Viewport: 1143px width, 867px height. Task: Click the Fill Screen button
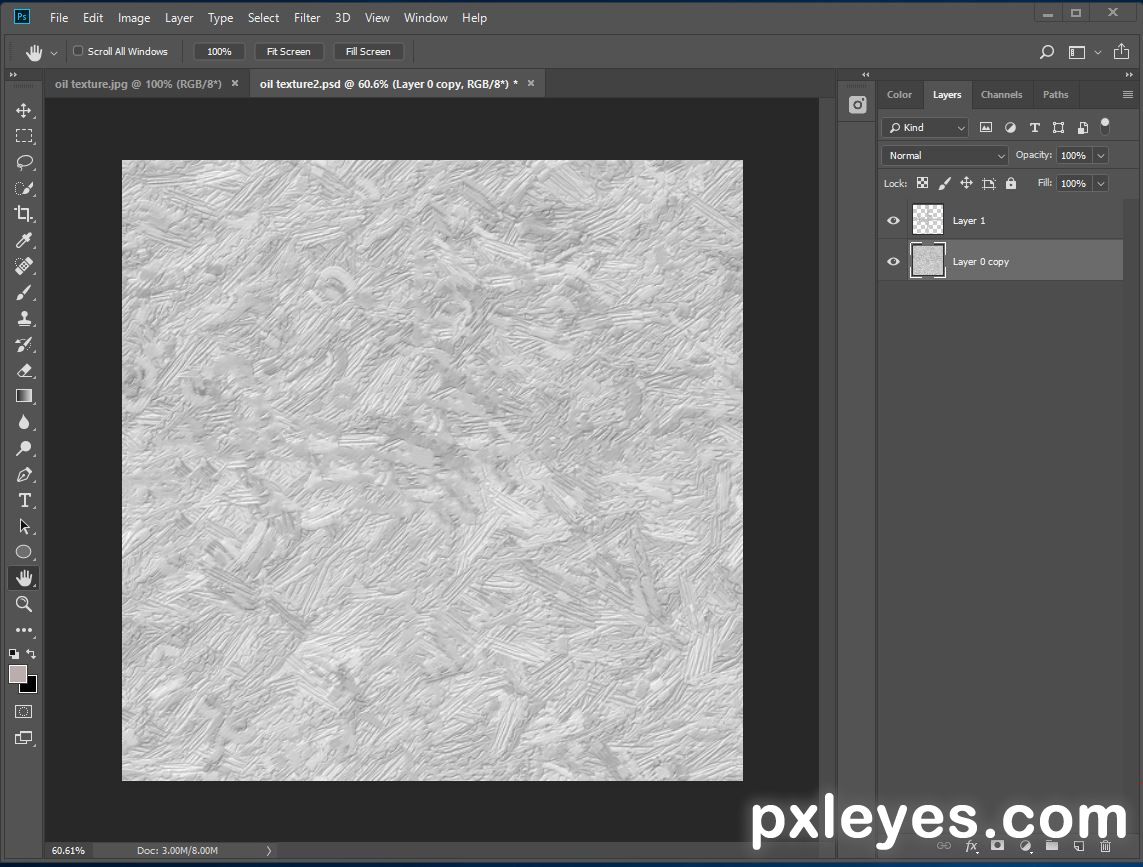[x=368, y=51]
